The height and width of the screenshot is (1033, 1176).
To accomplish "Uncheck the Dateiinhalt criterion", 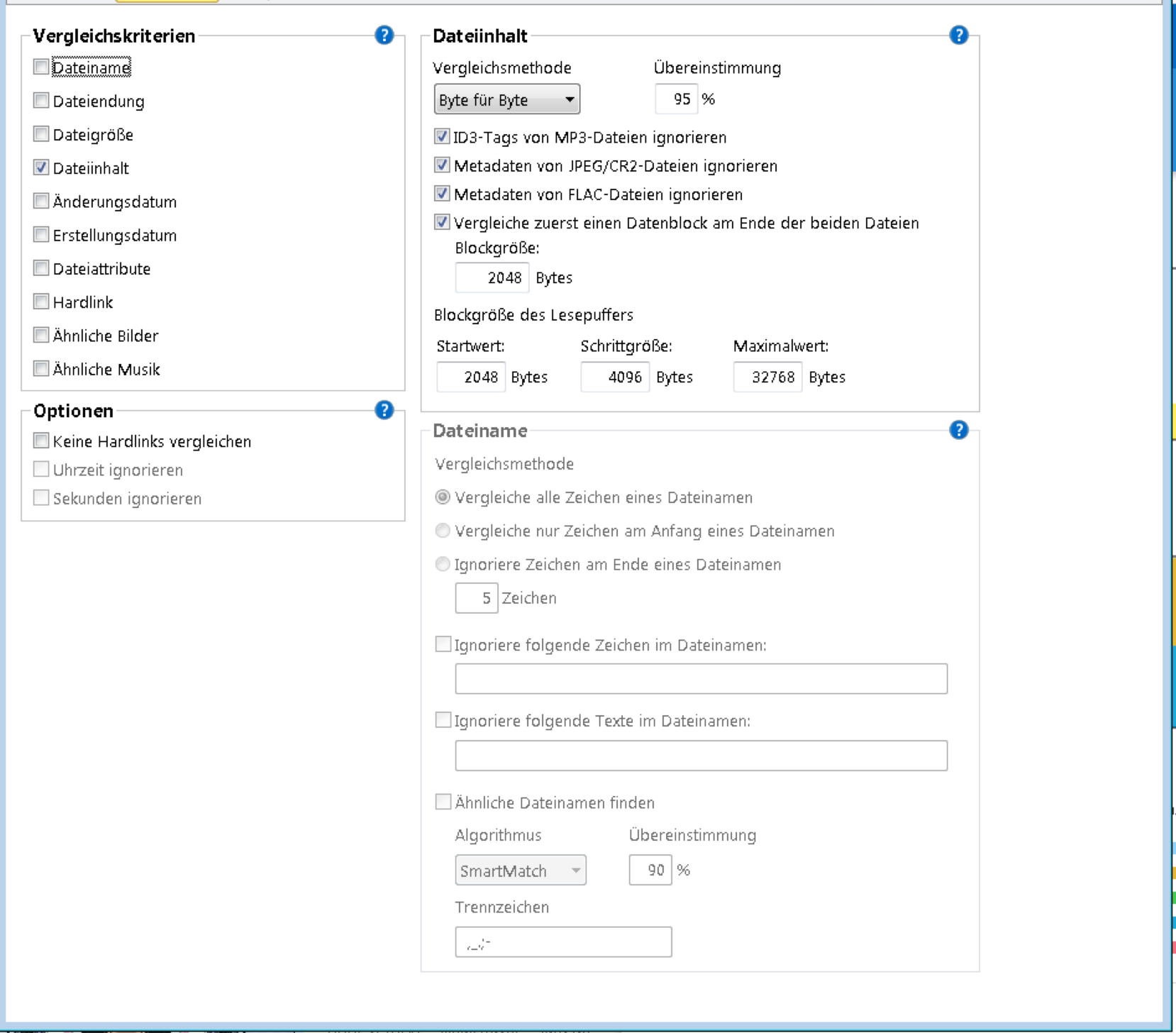I will (x=42, y=168).
